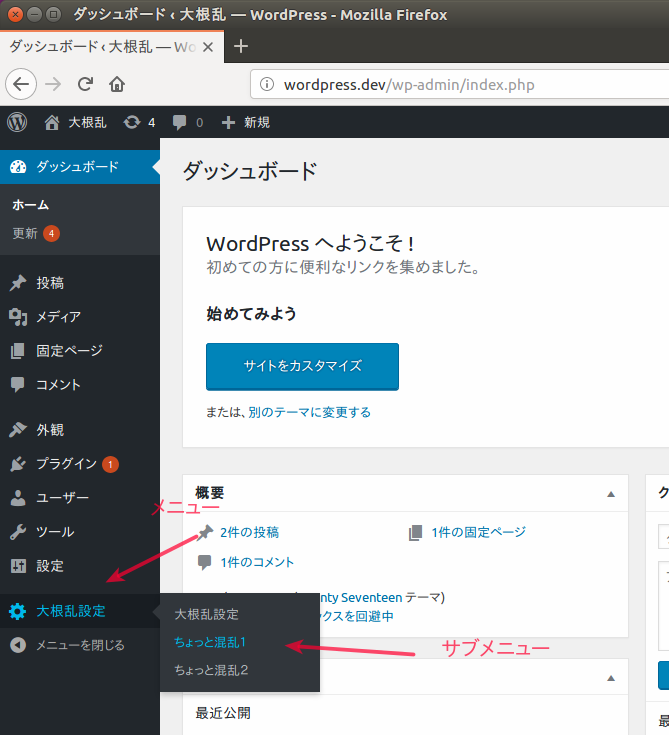Image resolution: width=669 pixels, height=735 pixels.
Task: Open the updates icon showing 4
Action: [x=132, y=122]
